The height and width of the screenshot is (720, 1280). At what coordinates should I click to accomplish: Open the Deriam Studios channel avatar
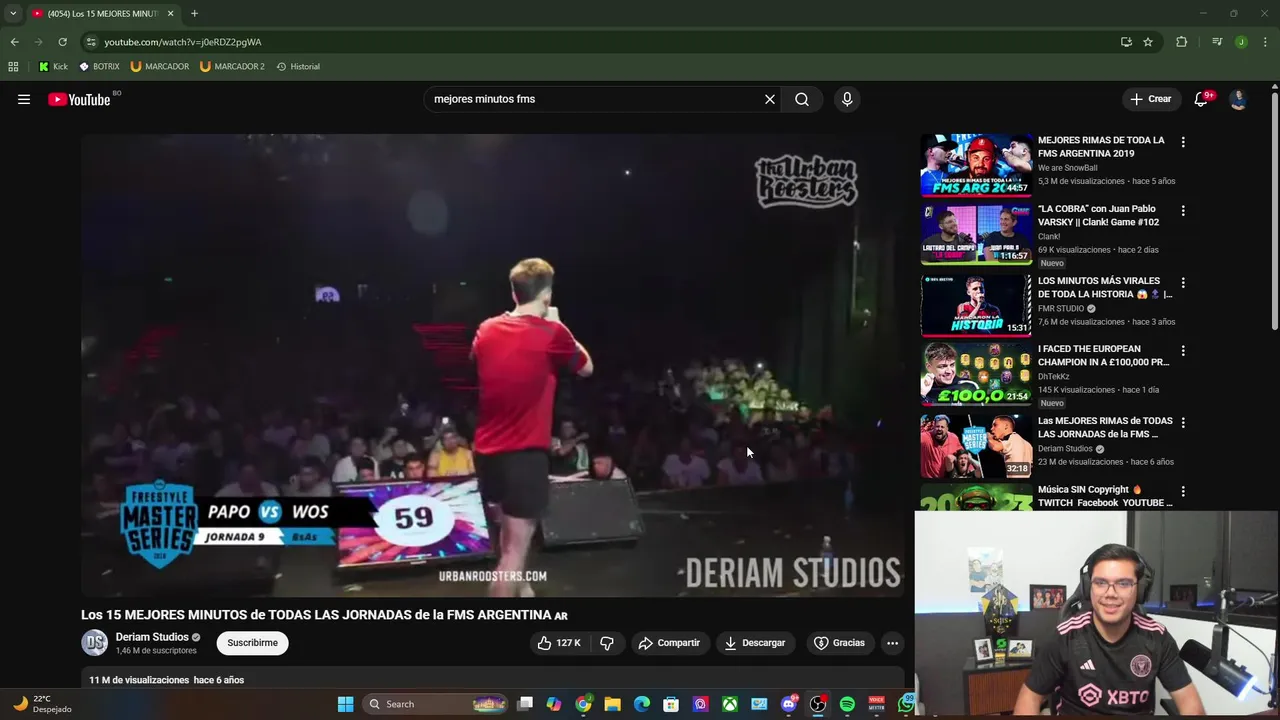(95, 643)
